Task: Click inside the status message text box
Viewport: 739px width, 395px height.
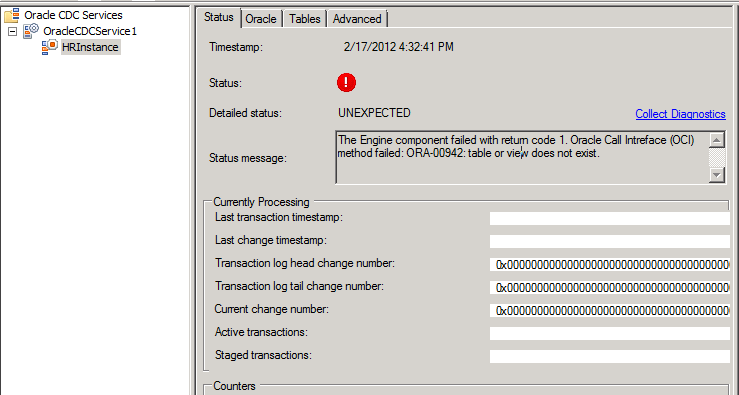Action: 522,157
